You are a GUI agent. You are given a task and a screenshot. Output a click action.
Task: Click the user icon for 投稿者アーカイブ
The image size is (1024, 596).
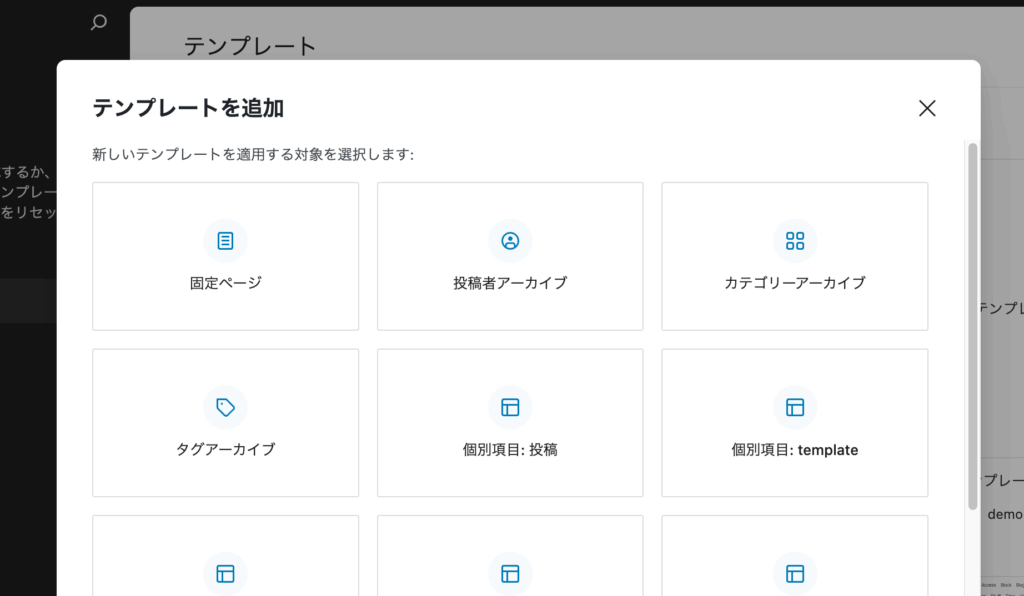[x=510, y=241]
